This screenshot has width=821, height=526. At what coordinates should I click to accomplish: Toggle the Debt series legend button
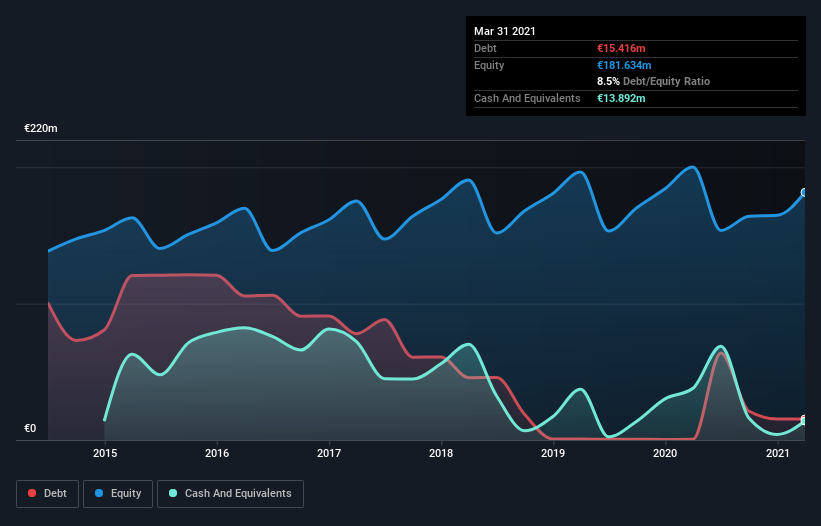pos(48,494)
